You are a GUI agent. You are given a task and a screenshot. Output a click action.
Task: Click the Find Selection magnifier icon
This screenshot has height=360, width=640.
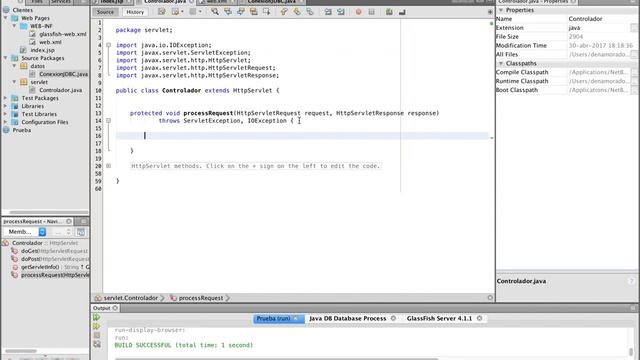[215, 12]
